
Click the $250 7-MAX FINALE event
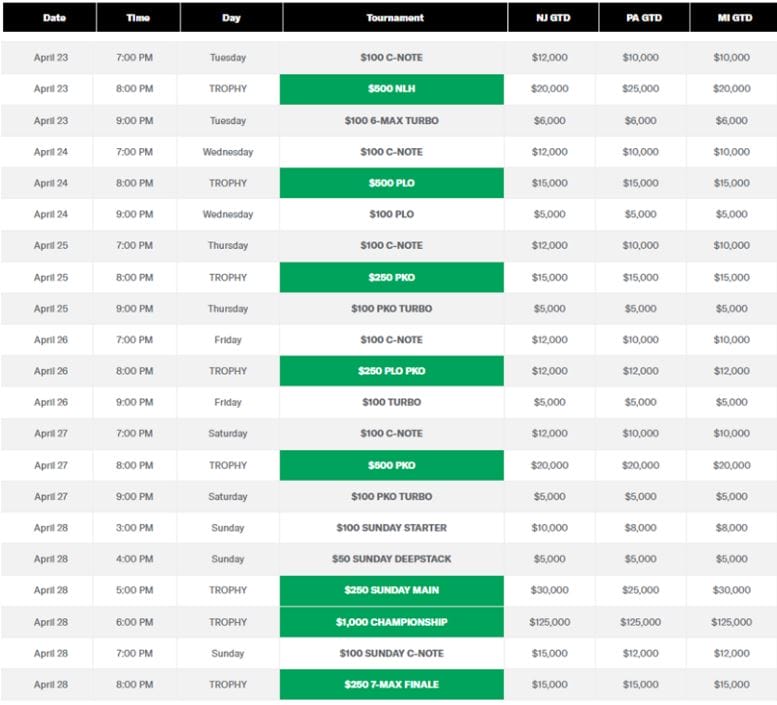(x=391, y=685)
